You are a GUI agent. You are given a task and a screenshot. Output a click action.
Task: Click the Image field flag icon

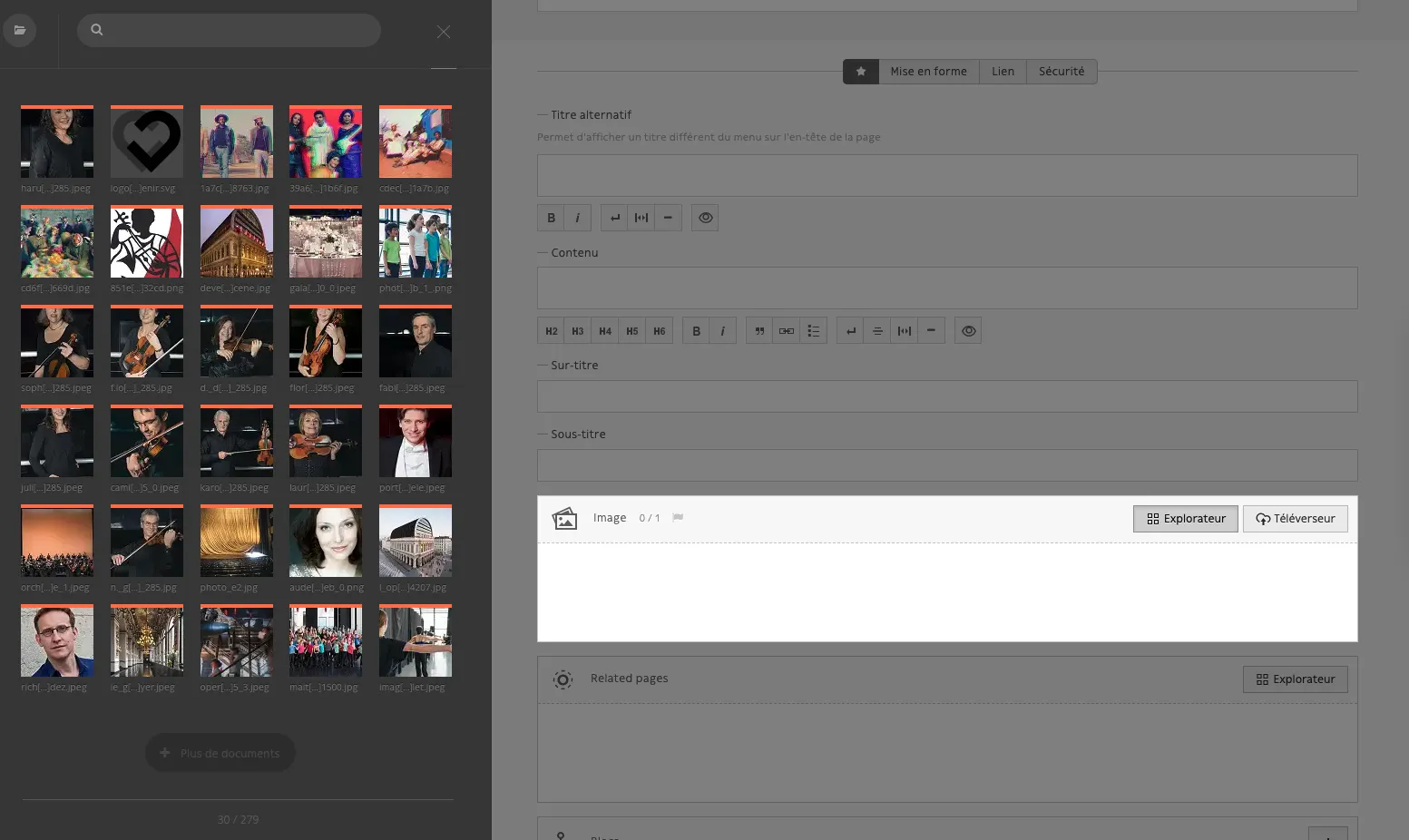(x=678, y=518)
